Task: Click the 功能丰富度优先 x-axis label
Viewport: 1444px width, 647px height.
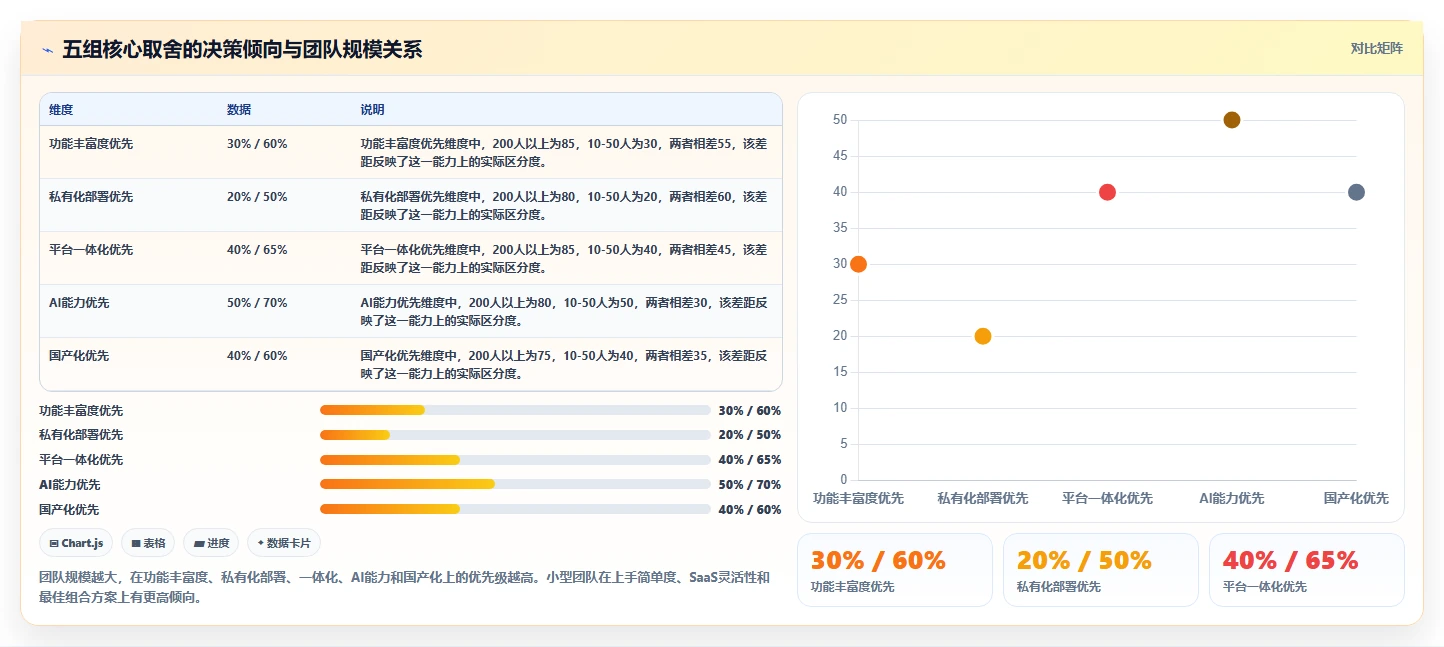Action: pyautogui.click(x=858, y=498)
